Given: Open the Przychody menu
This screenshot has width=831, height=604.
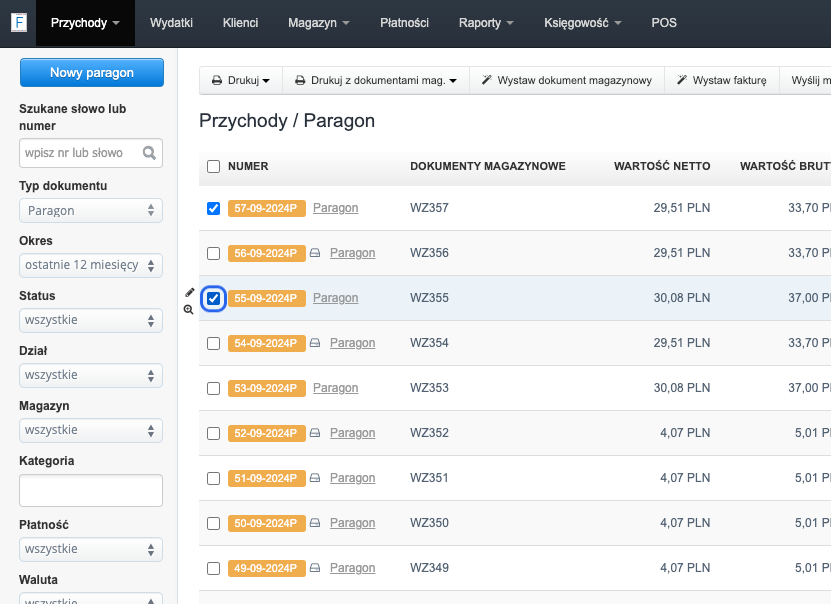Looking at the screenshot, I should tap(85, 23).
